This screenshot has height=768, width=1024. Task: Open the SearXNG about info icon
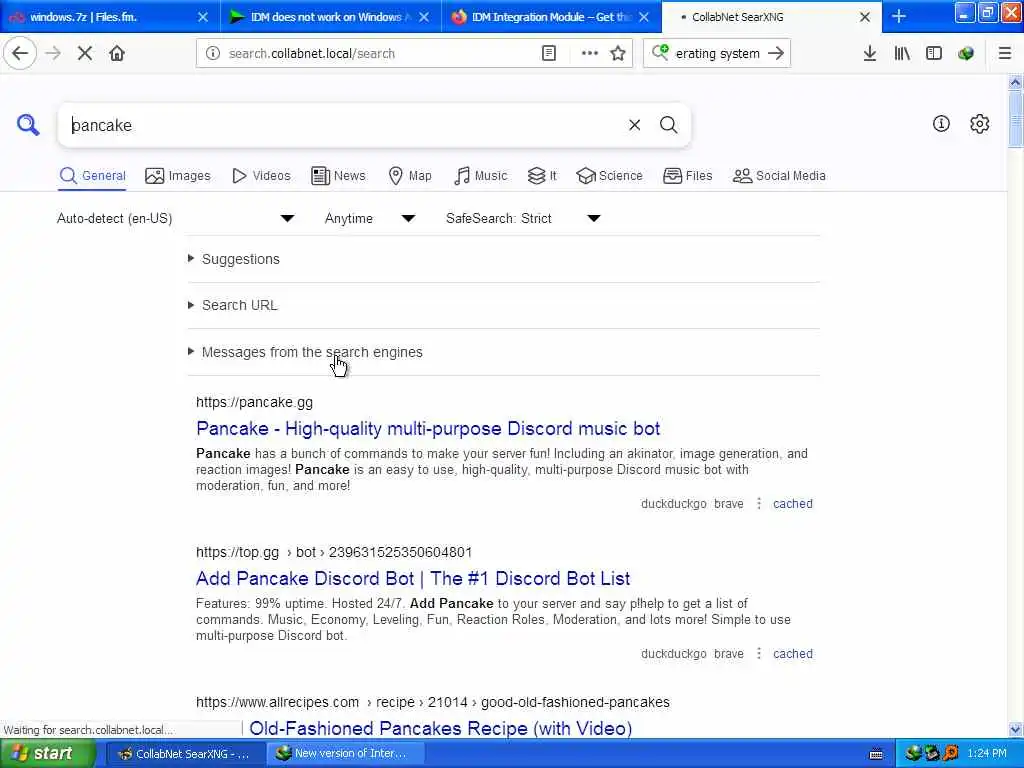pyautogui.click(x=941, y=123)
